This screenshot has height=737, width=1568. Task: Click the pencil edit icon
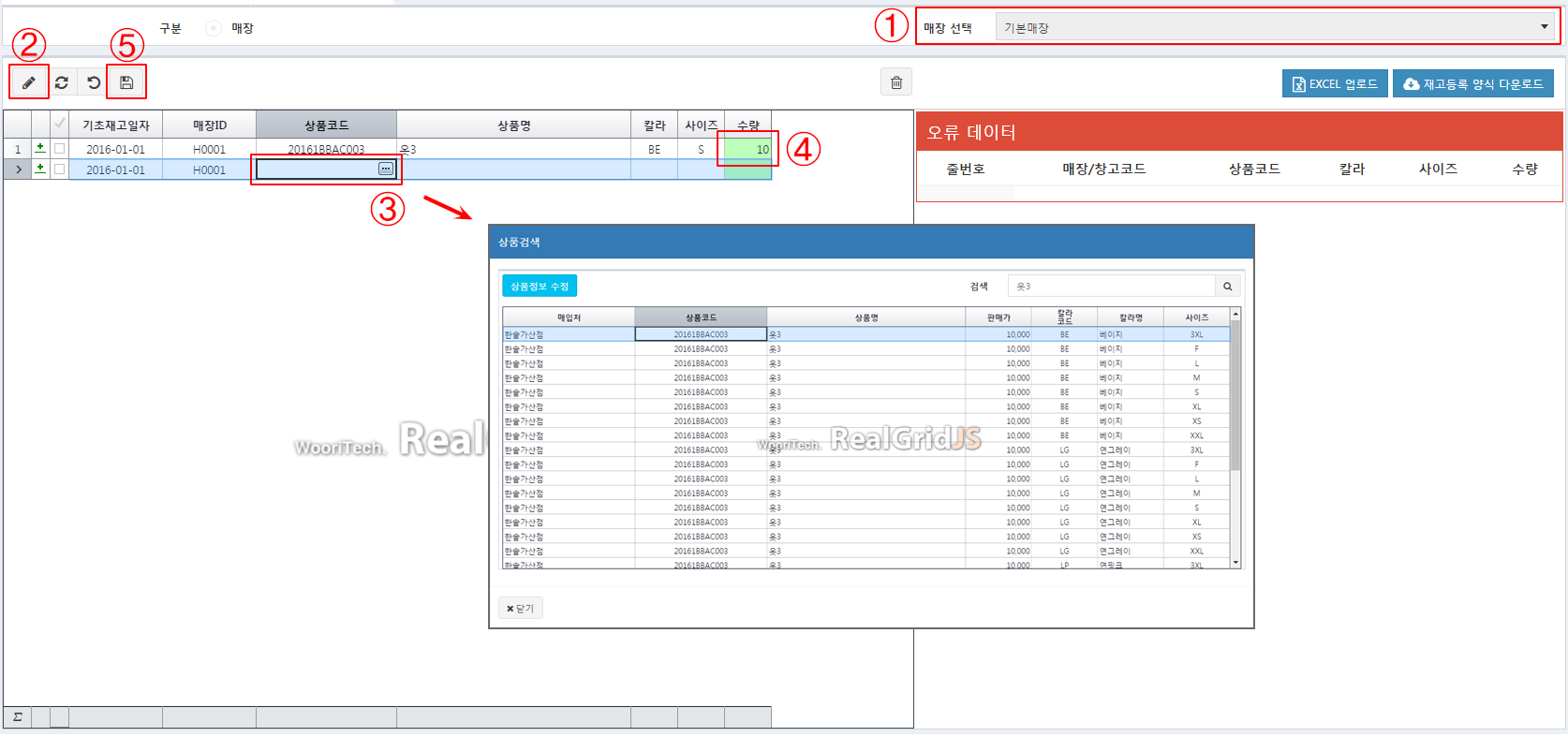29,82
